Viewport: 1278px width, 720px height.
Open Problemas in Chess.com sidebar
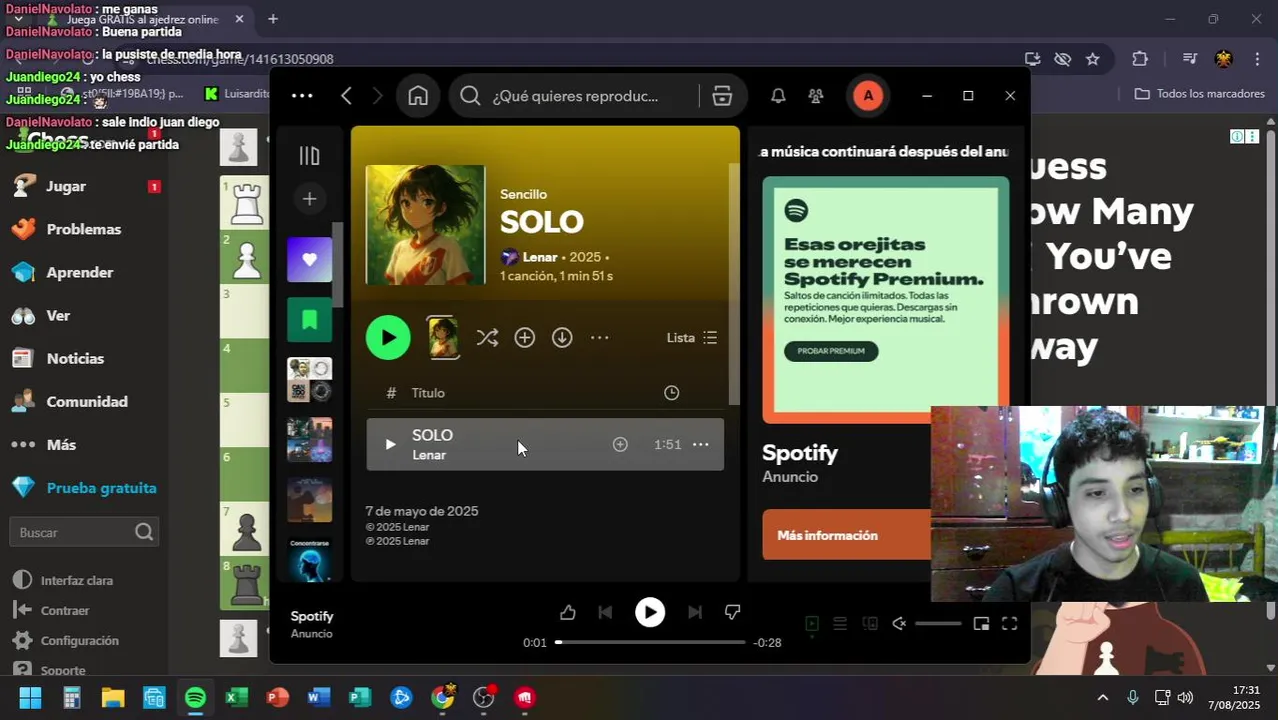click(84, 229)
